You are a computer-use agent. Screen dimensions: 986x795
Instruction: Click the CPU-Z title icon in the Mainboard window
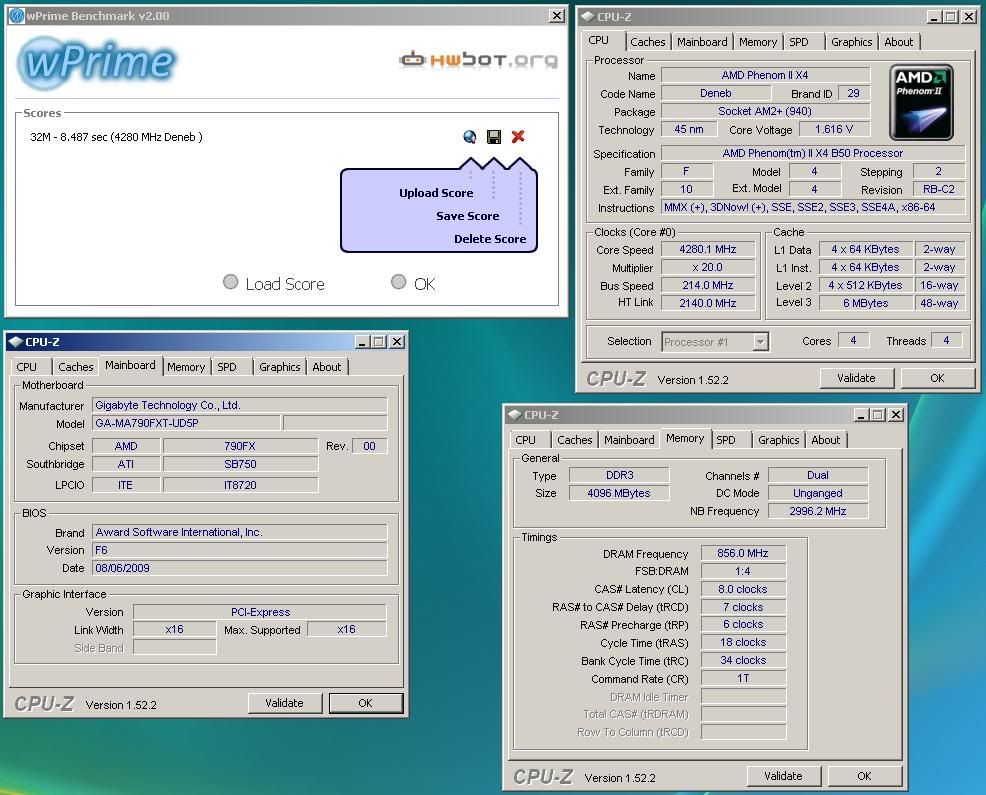[x=15, y=342]
